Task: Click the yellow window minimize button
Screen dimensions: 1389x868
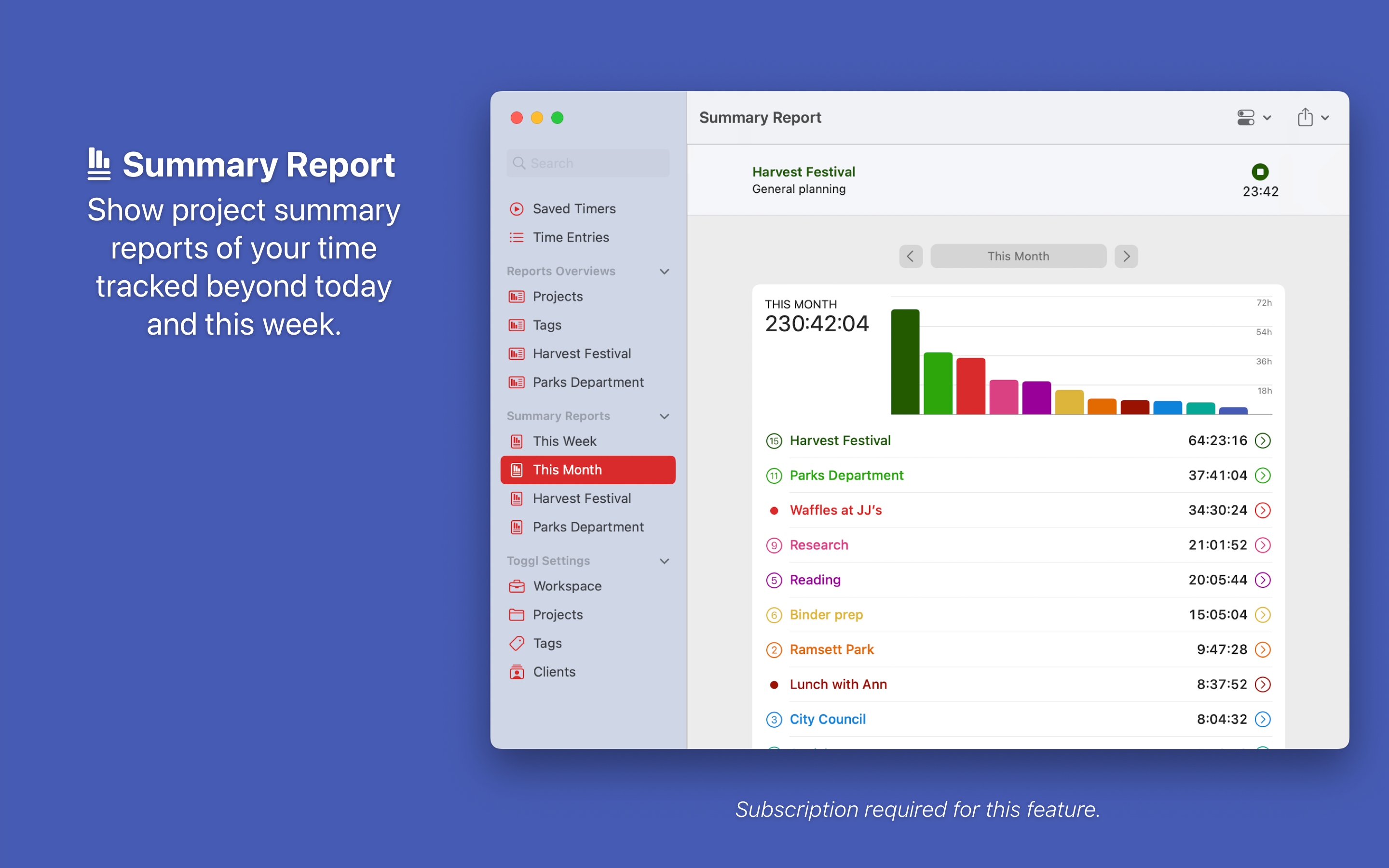Action: pos(537,118)
